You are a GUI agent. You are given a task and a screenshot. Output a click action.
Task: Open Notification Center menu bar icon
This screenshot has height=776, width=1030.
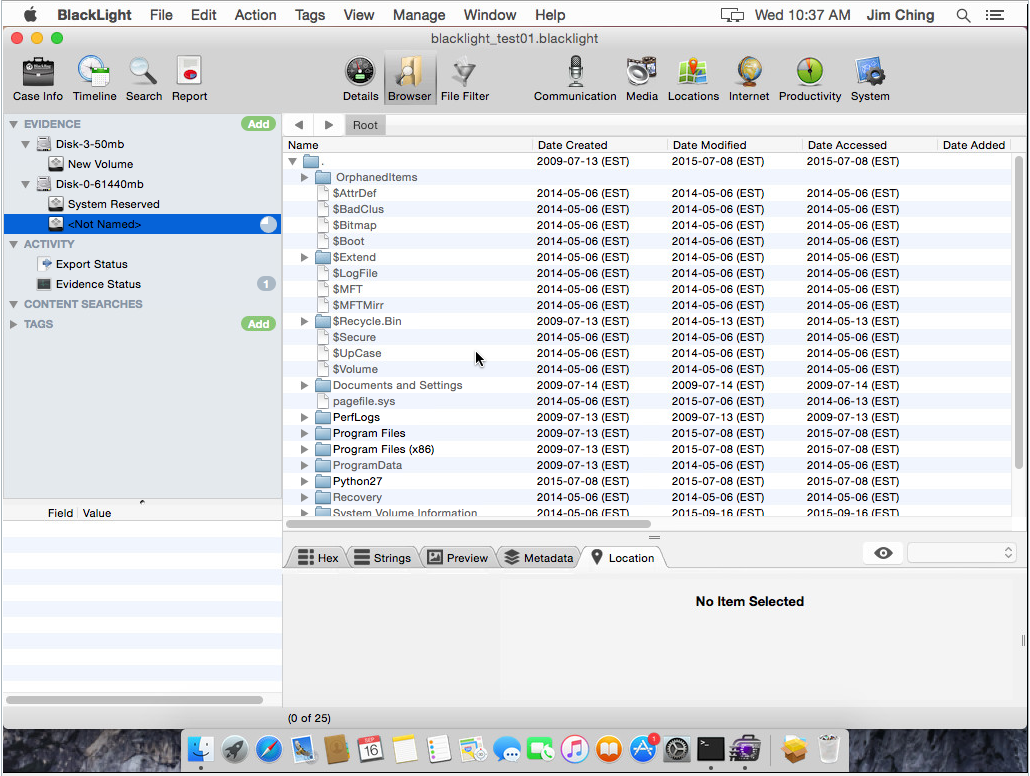click(x=995, y=15)
